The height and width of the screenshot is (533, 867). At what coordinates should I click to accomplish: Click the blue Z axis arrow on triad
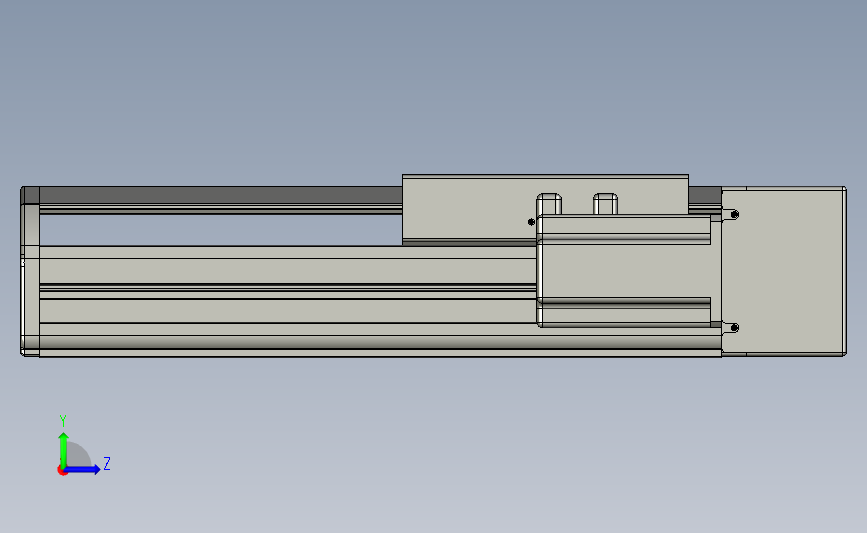[83, 470]
